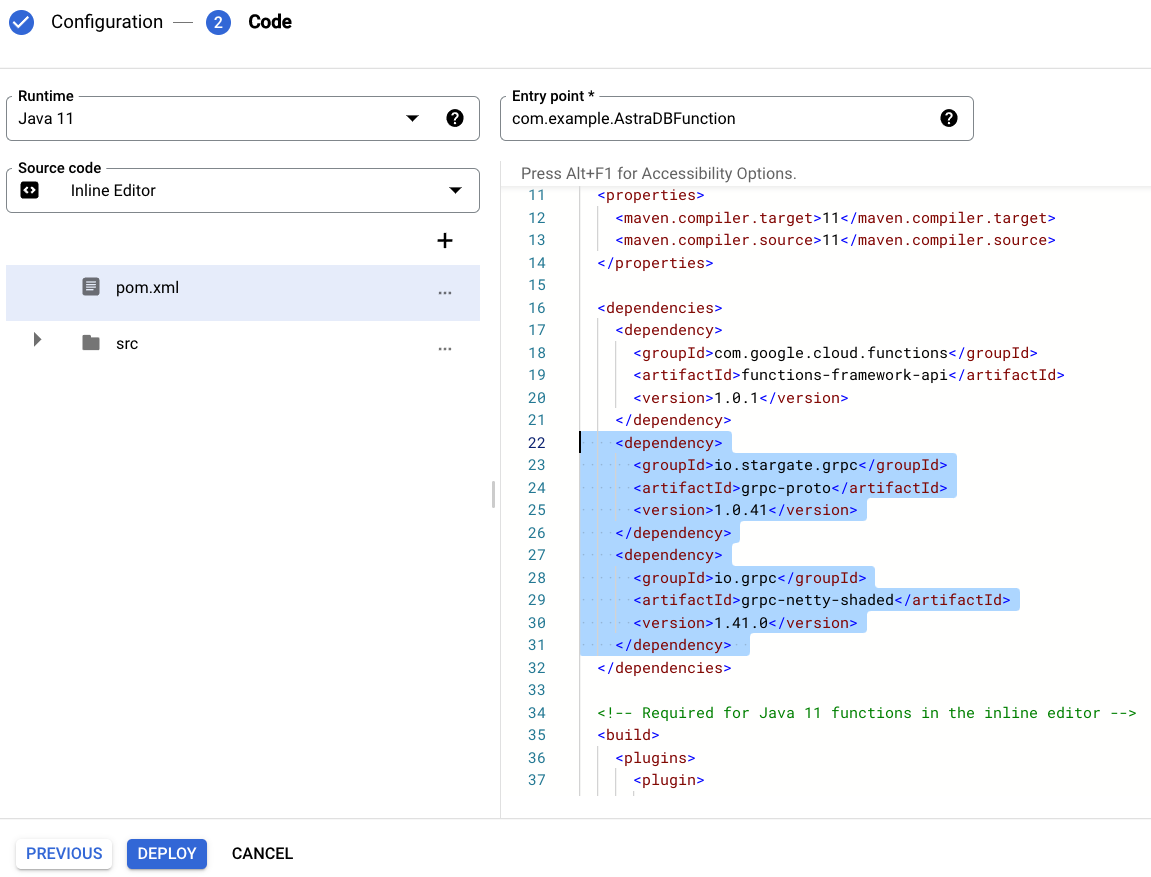
Task: Click the closing properties tag on line 14
Action: click(x=656, y=263)
